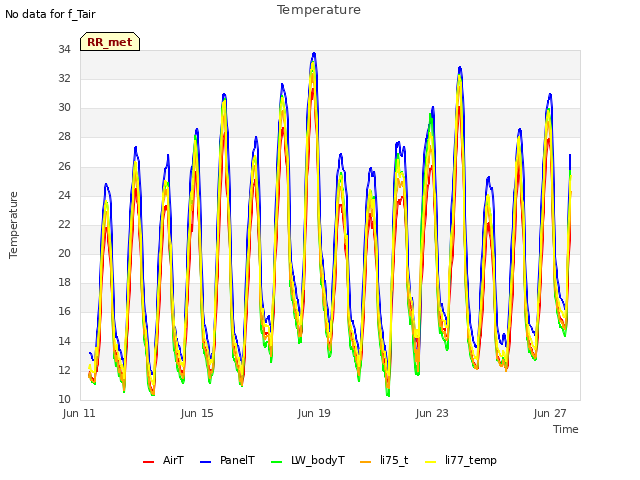Click the 26 y-axis tick label
This screenshot has width=640, height=480.
tap(64, 166)
